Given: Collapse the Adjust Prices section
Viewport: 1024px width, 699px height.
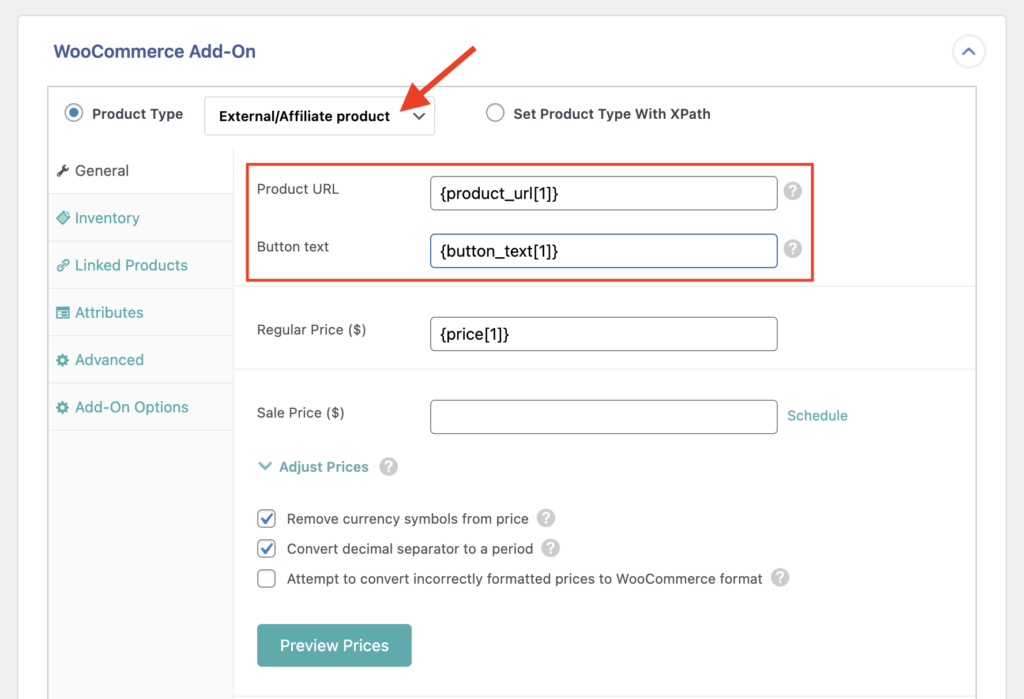Looking at the screenshot, I should point(265,467).
